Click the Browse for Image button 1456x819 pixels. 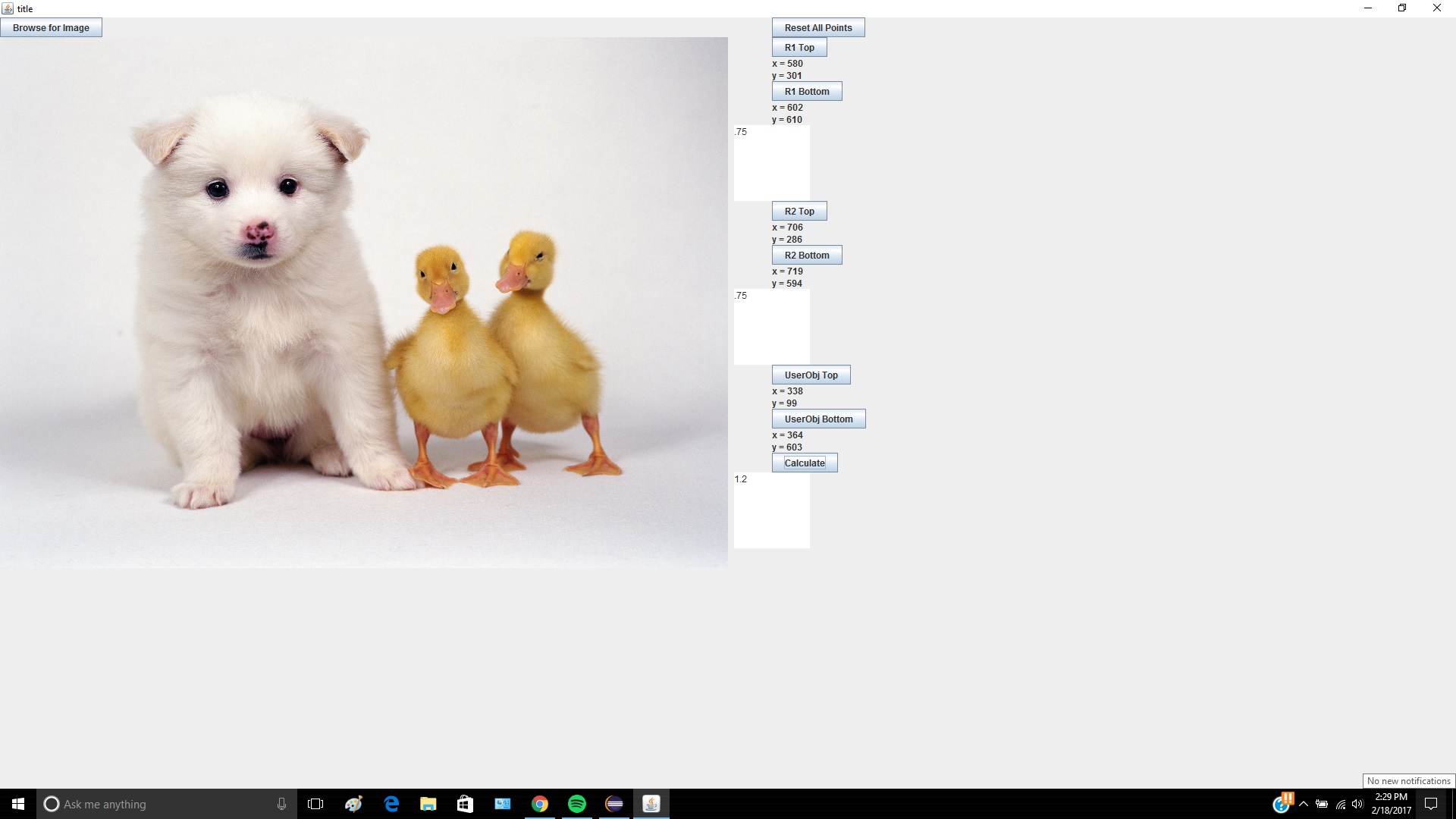coord(51,27)
